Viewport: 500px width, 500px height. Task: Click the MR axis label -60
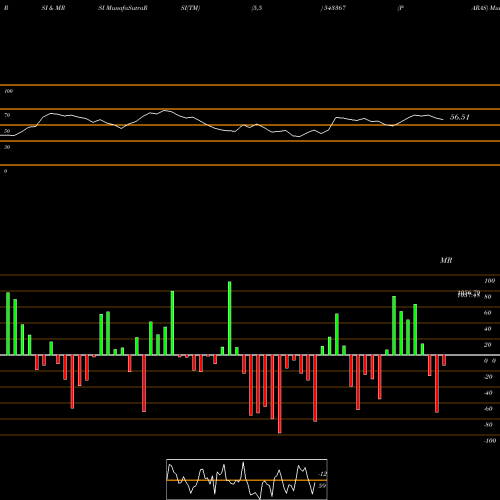click(488, 409)
